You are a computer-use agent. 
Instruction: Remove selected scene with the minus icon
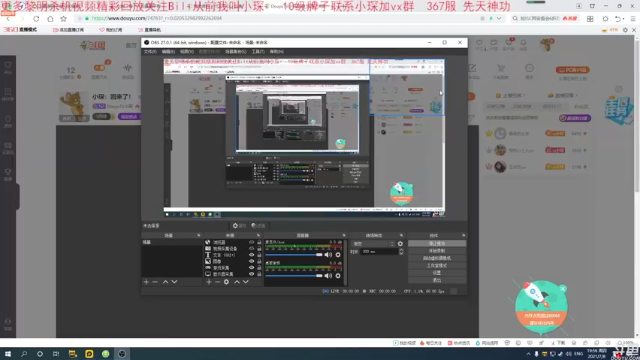coord(155,282)
